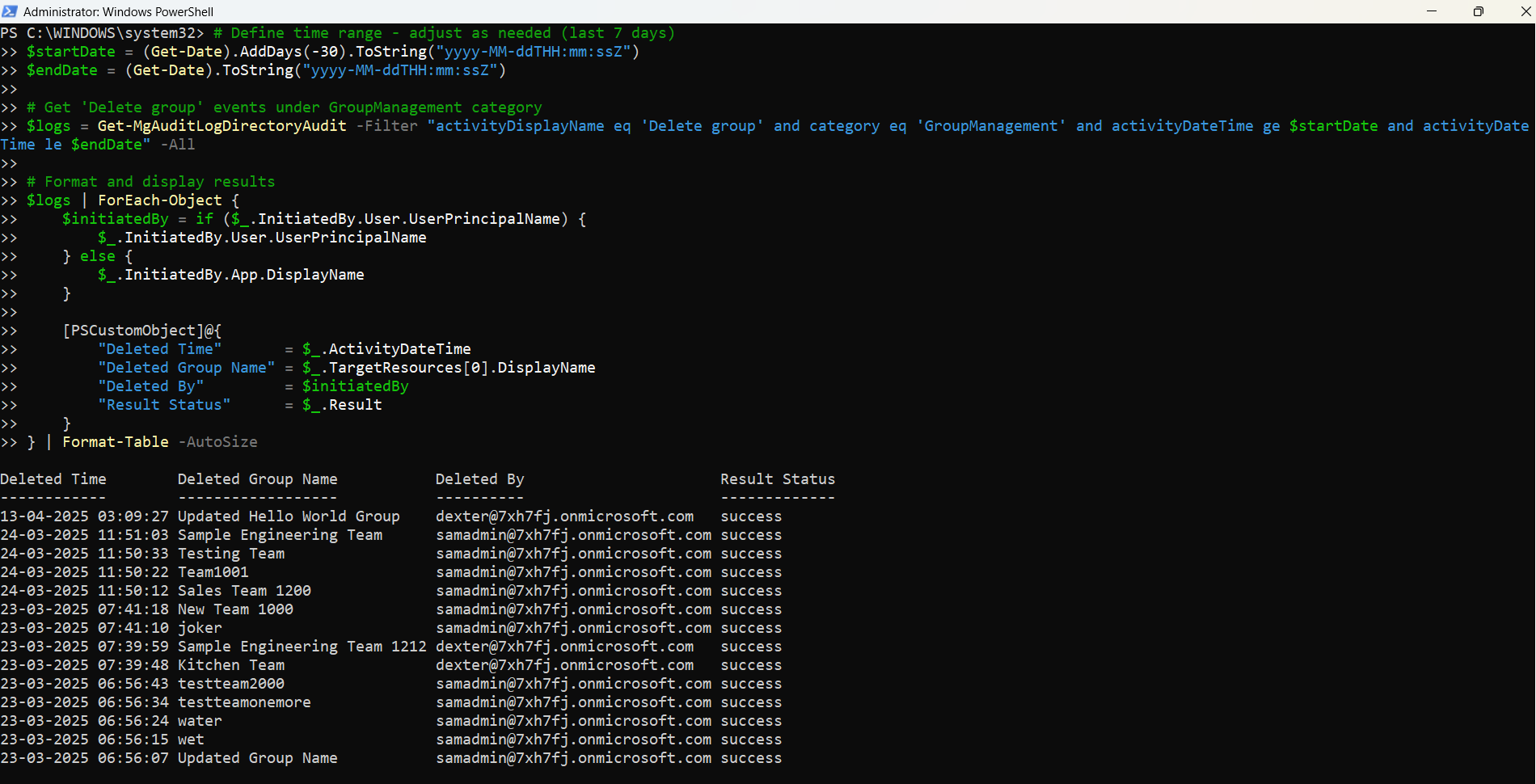This screenshot has width=1536, height=784.
Task: Click the 'Deleted Group Name' column header
Action: (x=257, y=479)
